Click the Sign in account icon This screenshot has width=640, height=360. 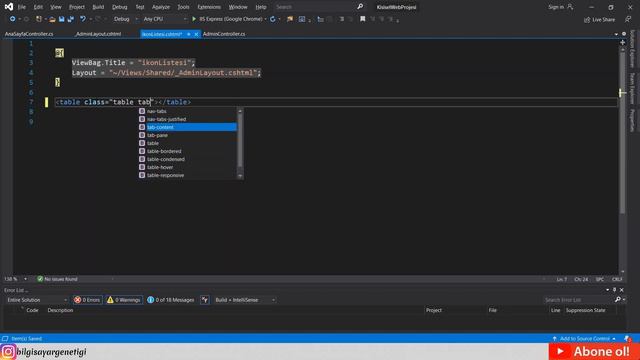tap(570, 7)
